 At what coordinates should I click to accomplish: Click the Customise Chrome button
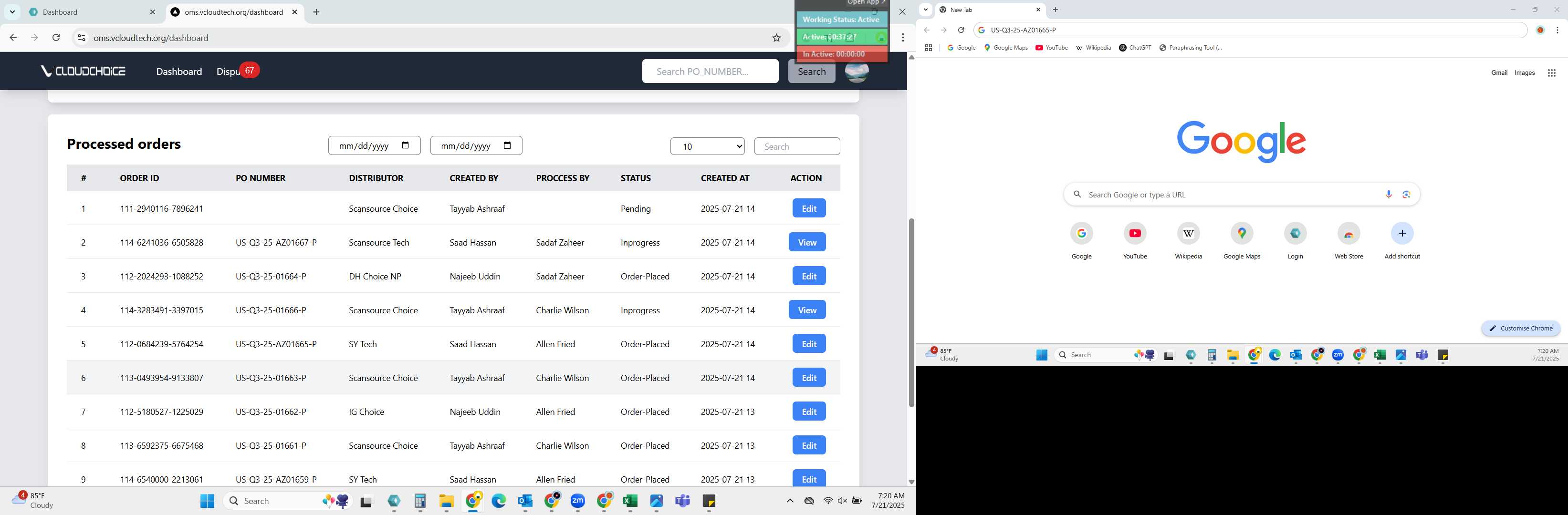(x=1521, y=329)
